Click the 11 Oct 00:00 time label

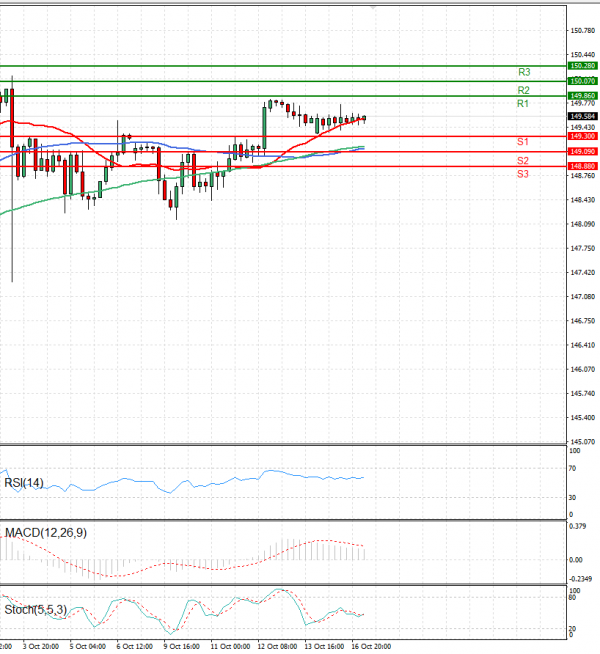point(230,646)
